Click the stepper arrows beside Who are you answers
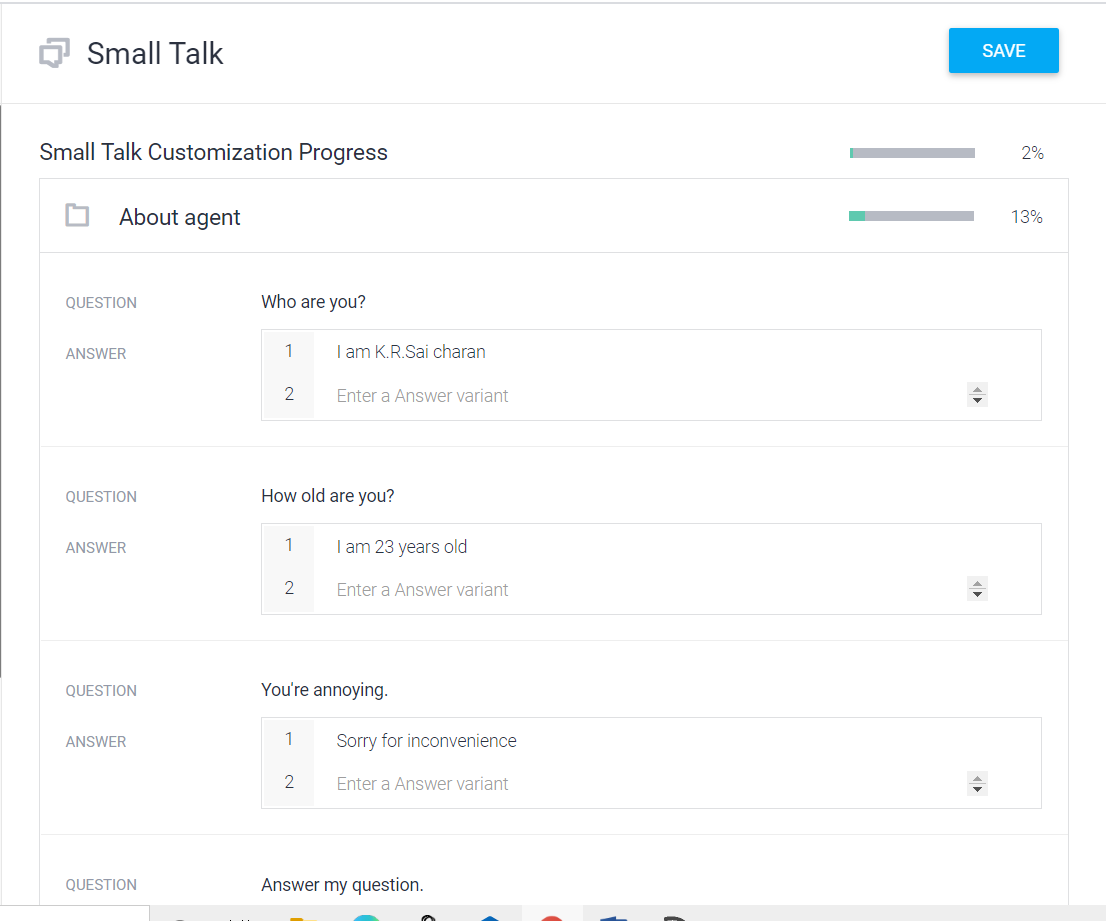Image resolution: width=1106 pixels, height=921 pixels. tap(977, 394)
